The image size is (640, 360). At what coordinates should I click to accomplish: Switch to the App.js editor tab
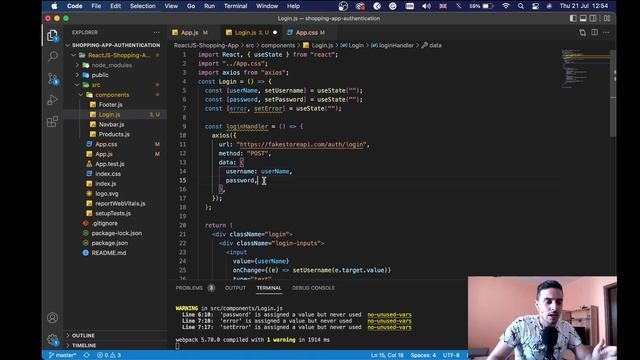click(x=190, y=33)
